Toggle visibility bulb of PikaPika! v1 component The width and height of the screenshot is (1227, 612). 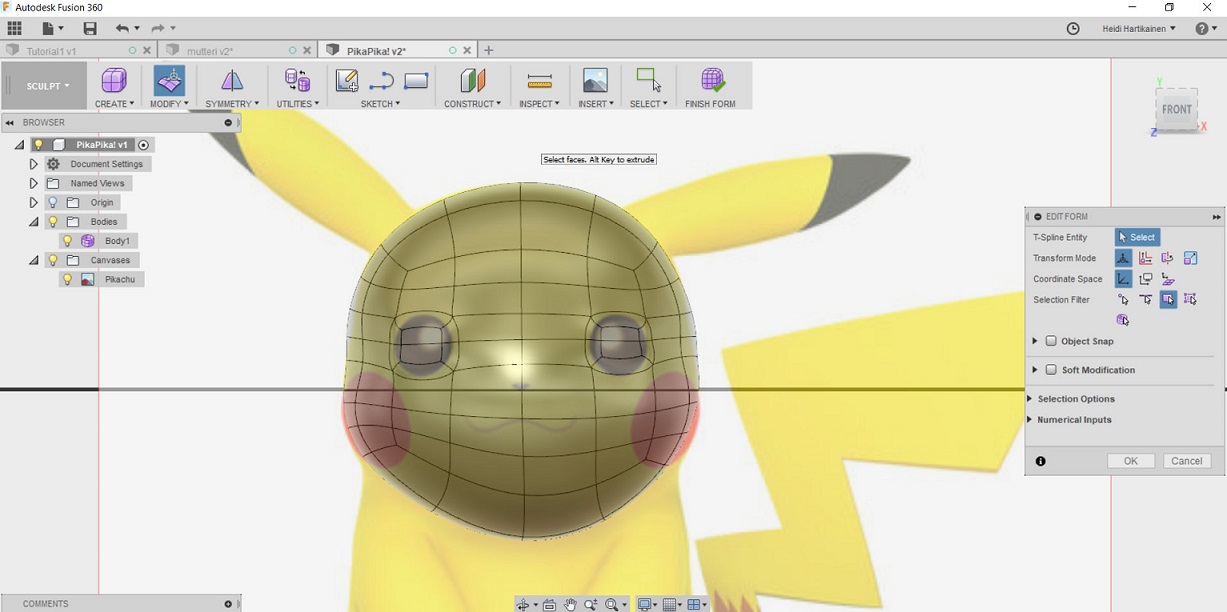tap(39, 145)
